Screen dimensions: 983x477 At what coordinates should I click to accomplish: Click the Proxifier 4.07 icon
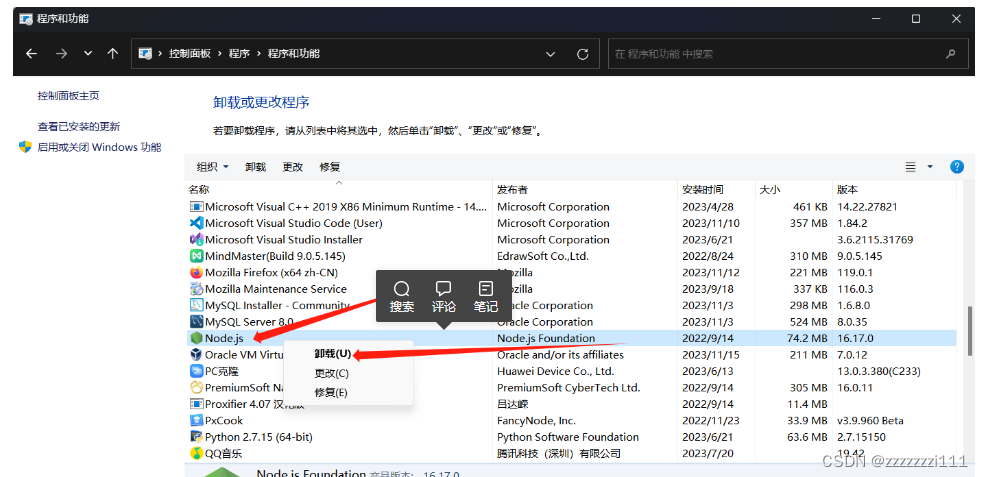pyautogui.click(x=196, y=404)
